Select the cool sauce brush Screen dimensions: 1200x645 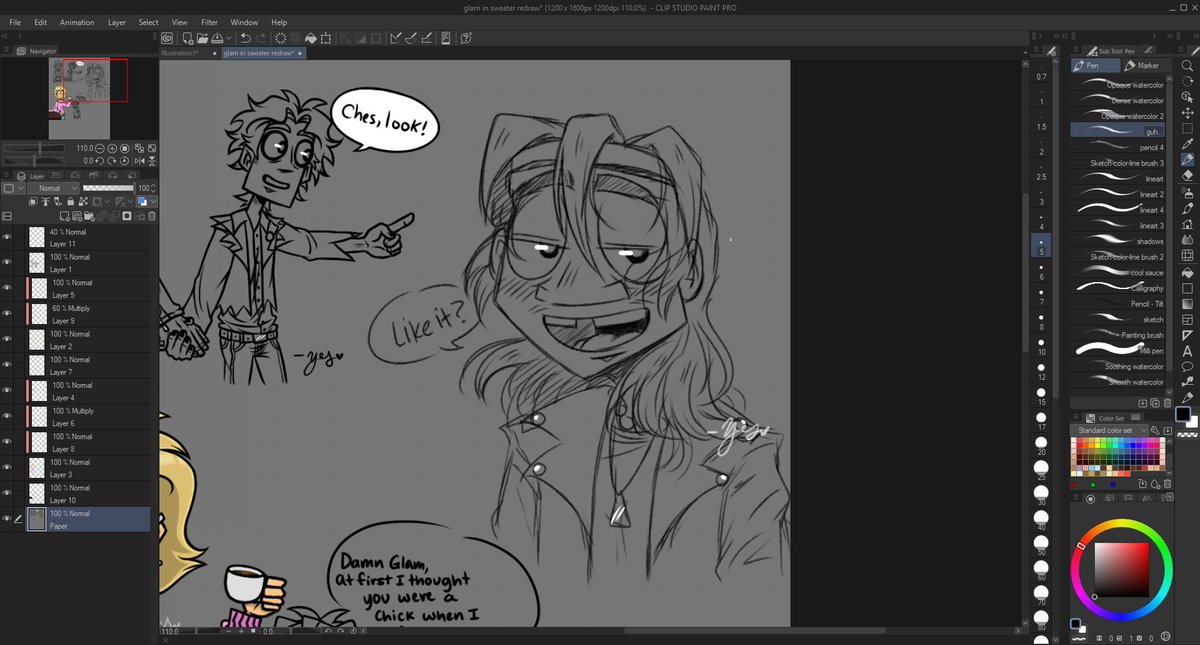tap(1118, 272)
